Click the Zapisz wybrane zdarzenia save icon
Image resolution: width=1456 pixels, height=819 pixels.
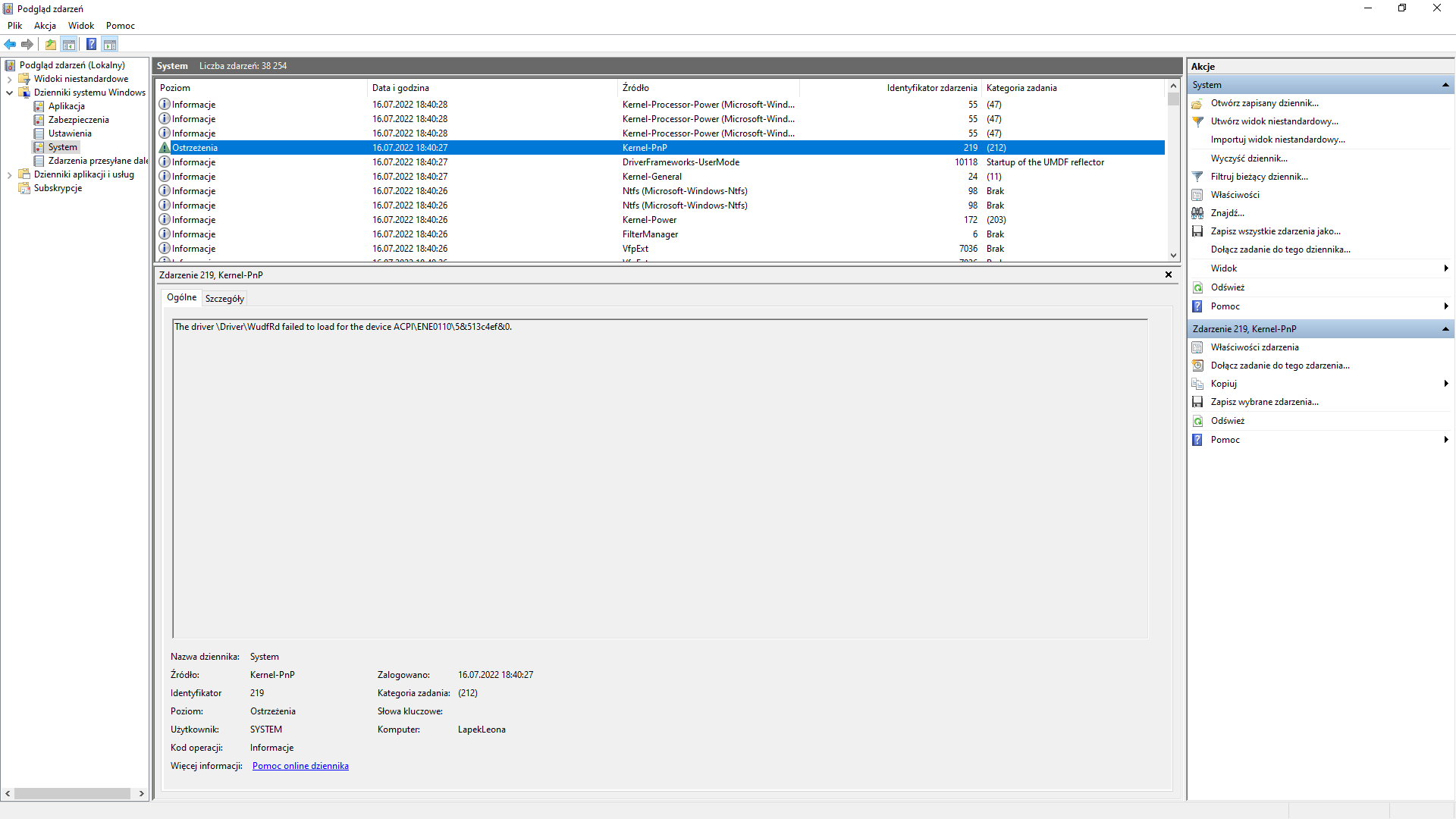pos(1197,402)
